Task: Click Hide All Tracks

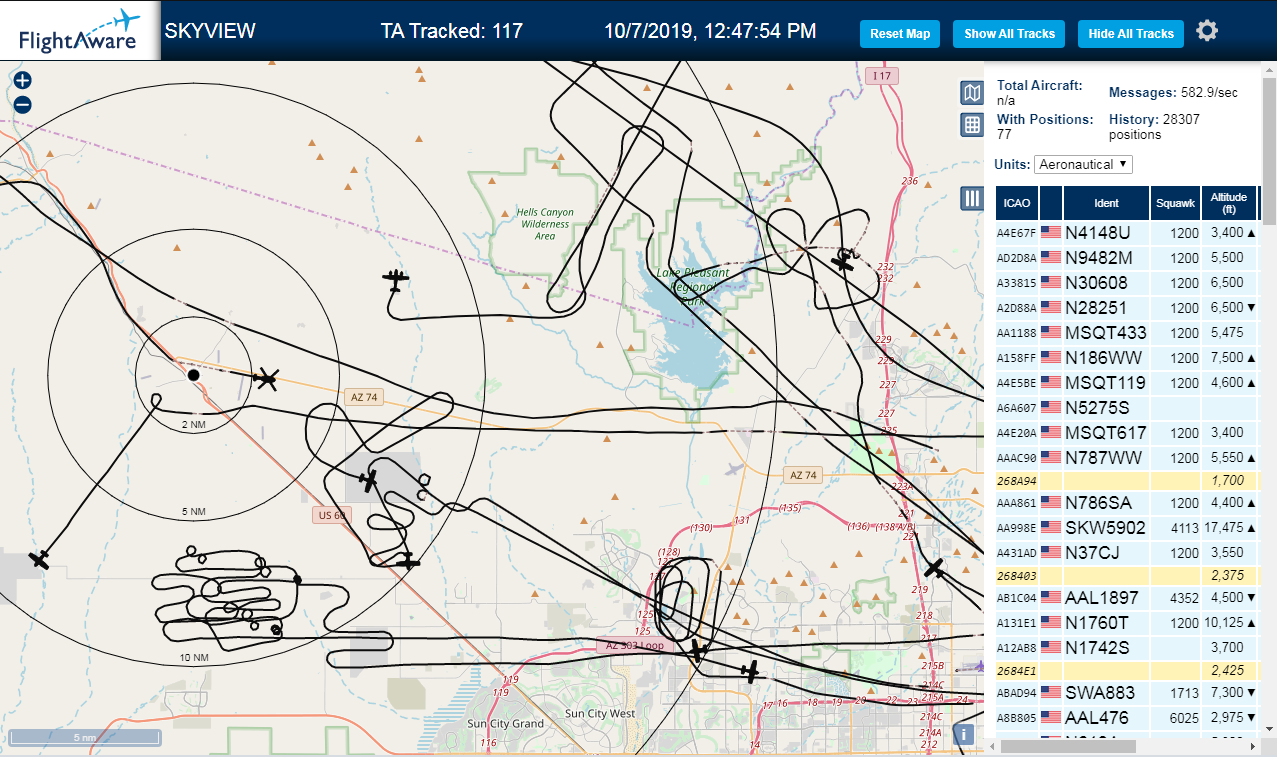Action: click(x=1131, y=33)
